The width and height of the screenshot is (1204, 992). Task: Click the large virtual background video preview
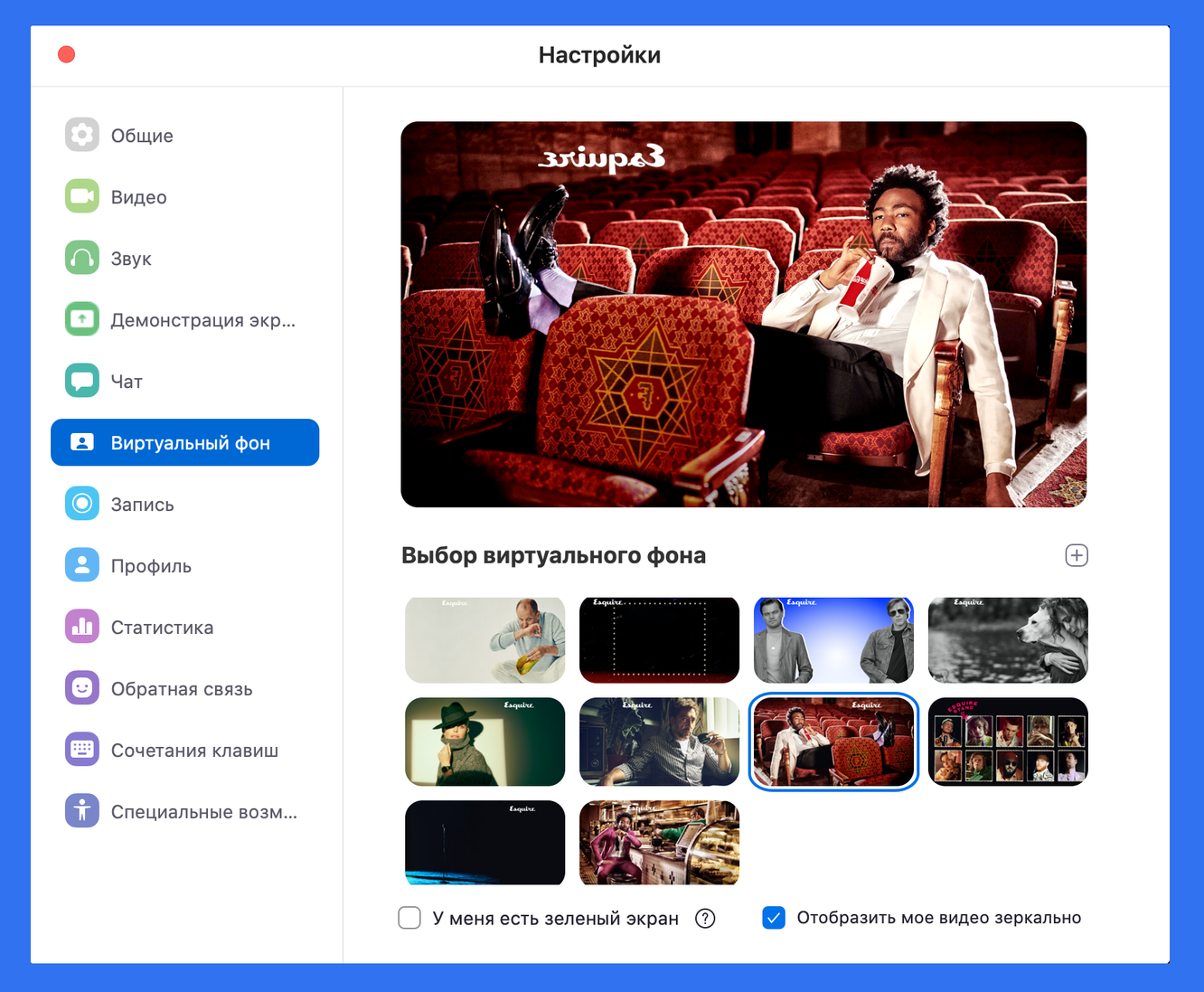click(743, 314)
